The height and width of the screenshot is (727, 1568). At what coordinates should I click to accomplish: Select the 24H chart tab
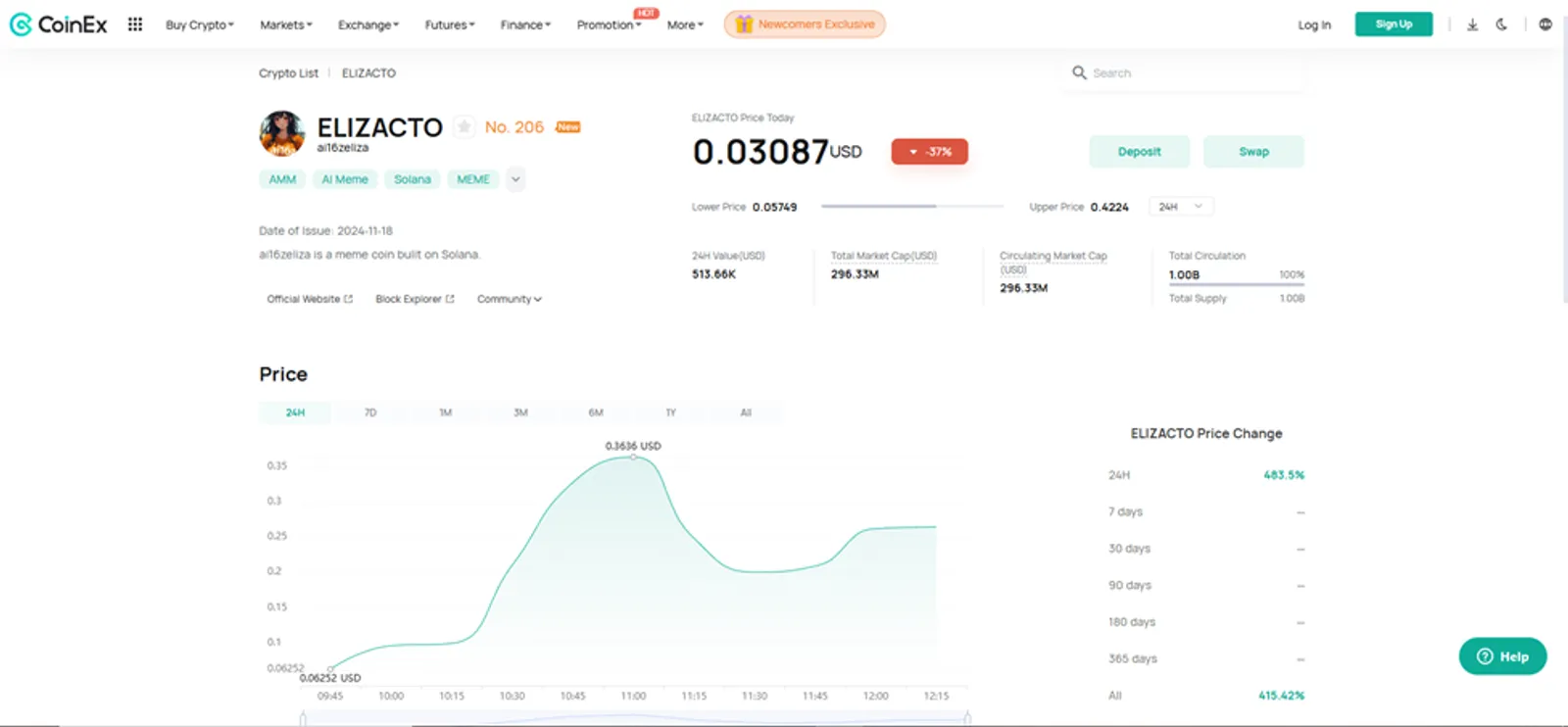pos(295,412)
